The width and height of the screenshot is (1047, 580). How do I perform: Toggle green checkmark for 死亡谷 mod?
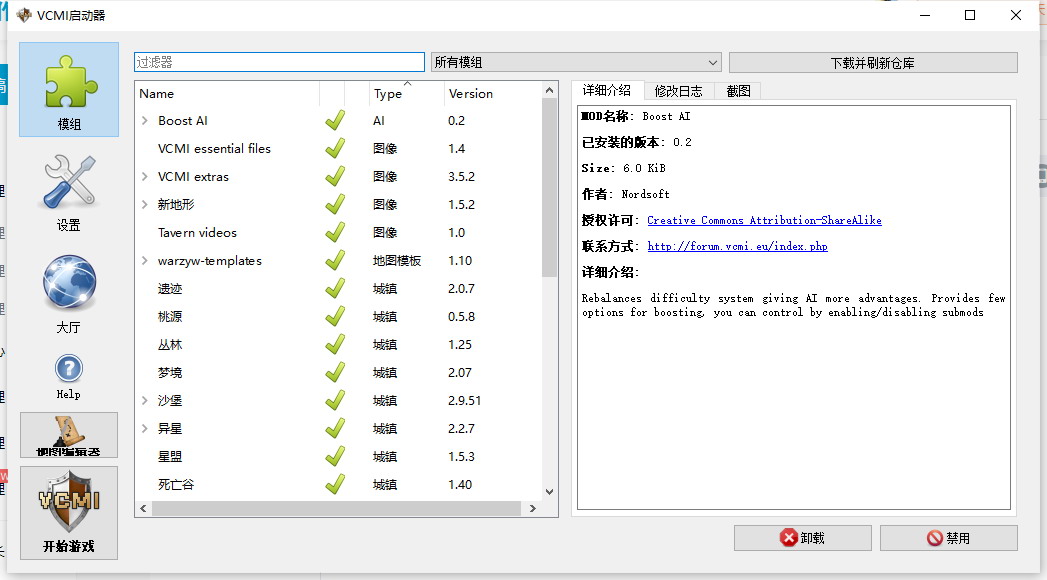[335, 485]
